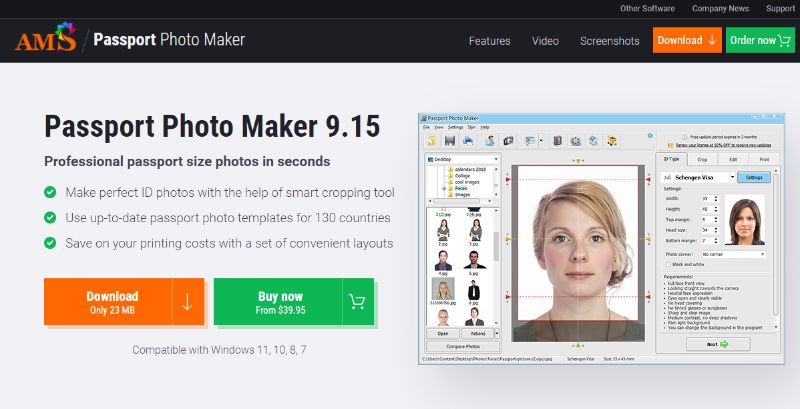The image size is (800, 409).
Task: Click the printer toolbar icon
Action: point(468,141)
